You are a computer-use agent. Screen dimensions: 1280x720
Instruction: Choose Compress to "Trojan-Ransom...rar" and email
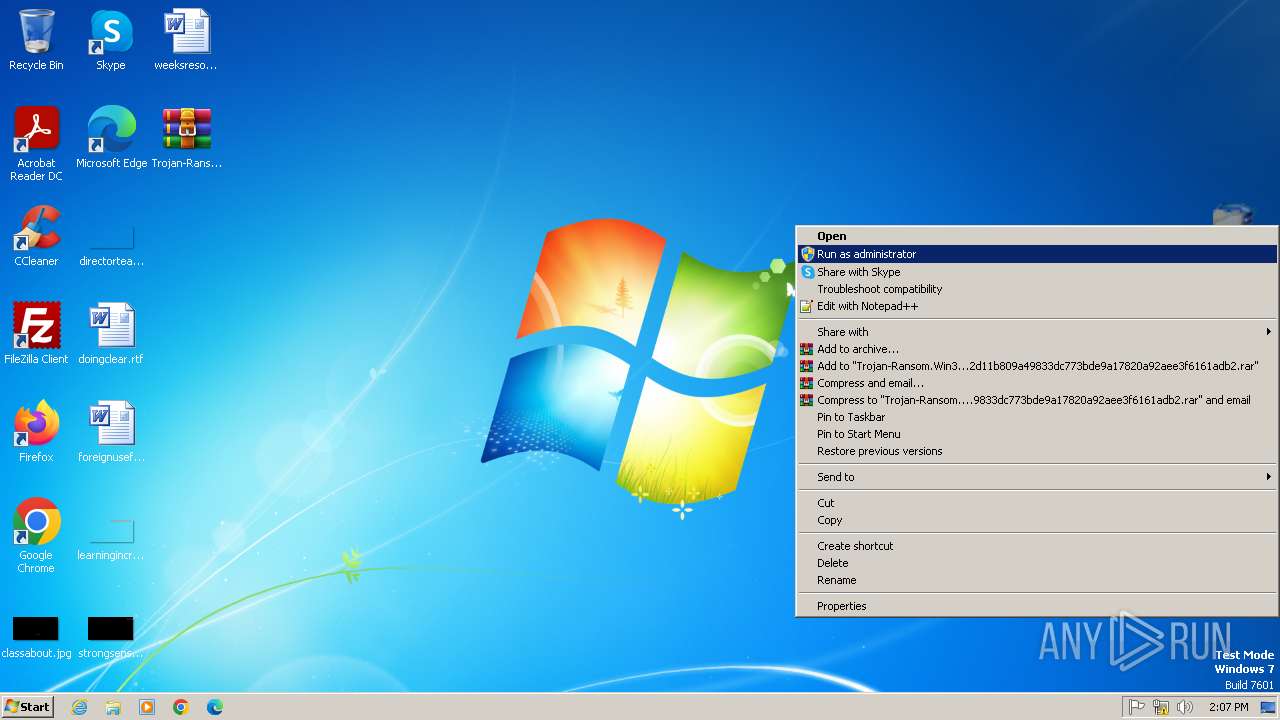point(1037,400)
